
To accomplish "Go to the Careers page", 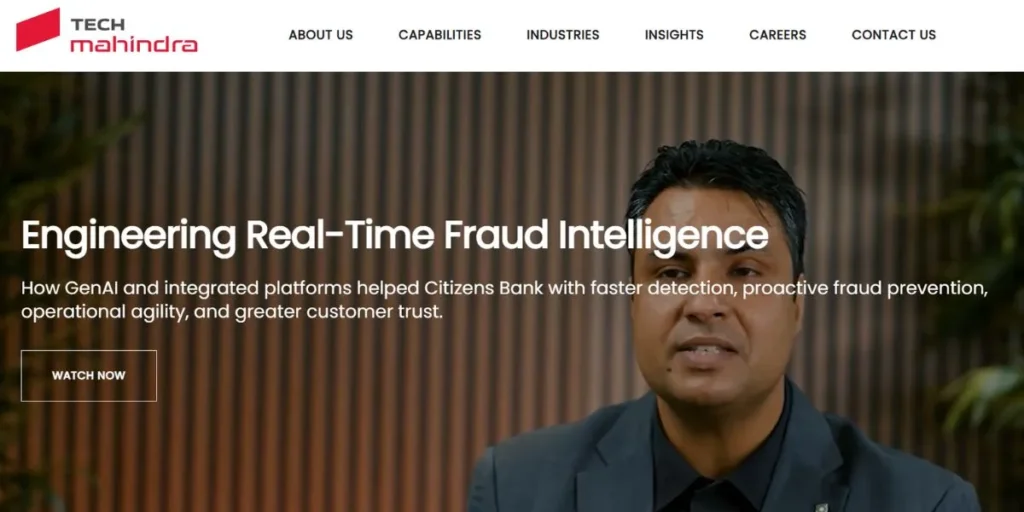I will [x=777, y=35].
